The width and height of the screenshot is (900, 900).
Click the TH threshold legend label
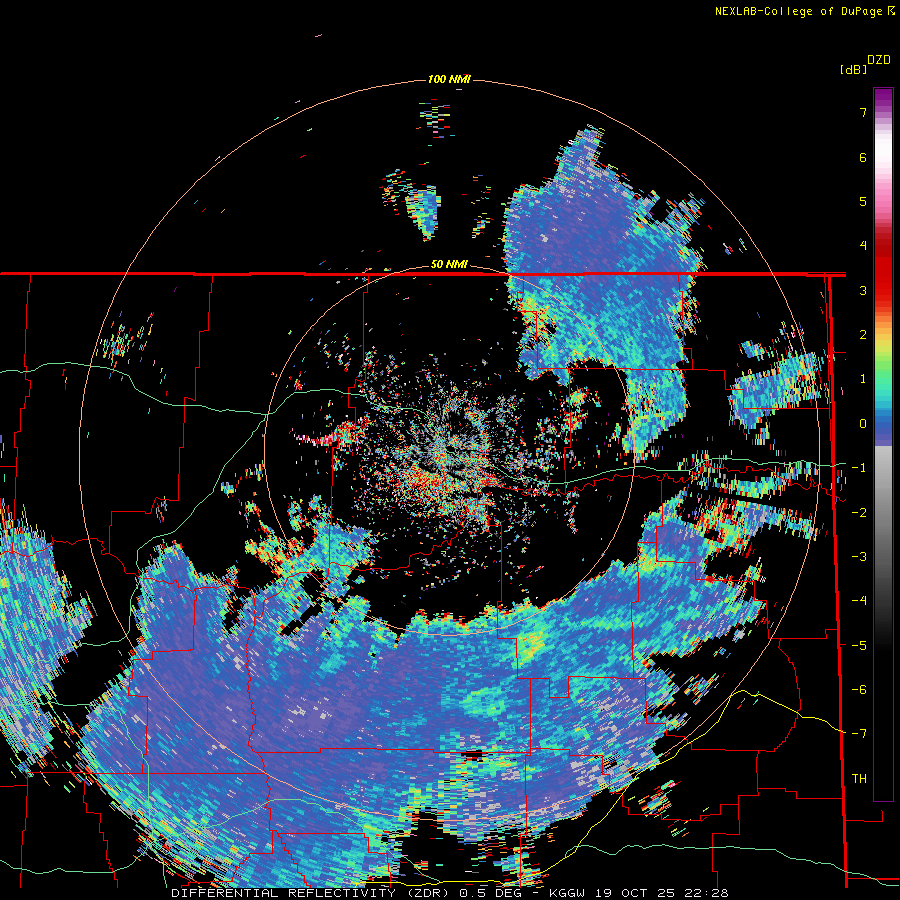859,778
